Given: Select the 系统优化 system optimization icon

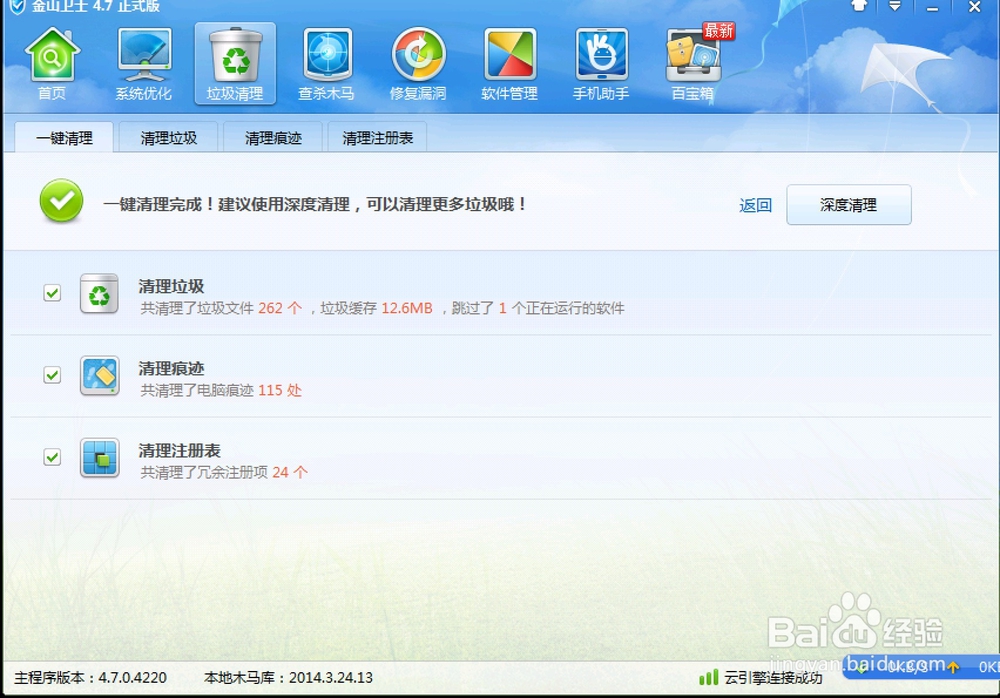Looking at the screenshot, I should tap(143, 62).
